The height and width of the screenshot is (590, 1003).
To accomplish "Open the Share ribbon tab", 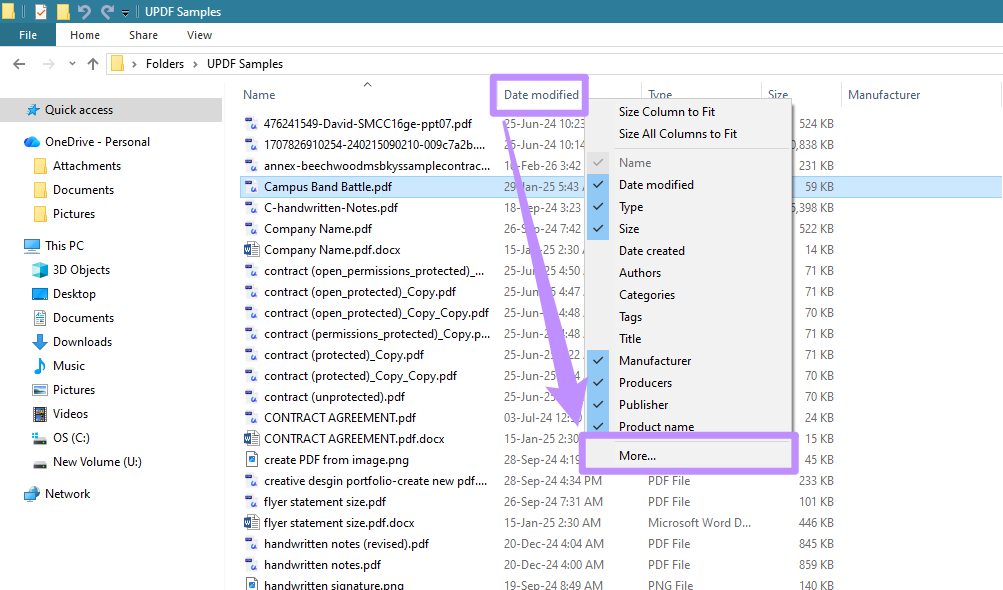I will pyautogui.click(x=143, y=35).
